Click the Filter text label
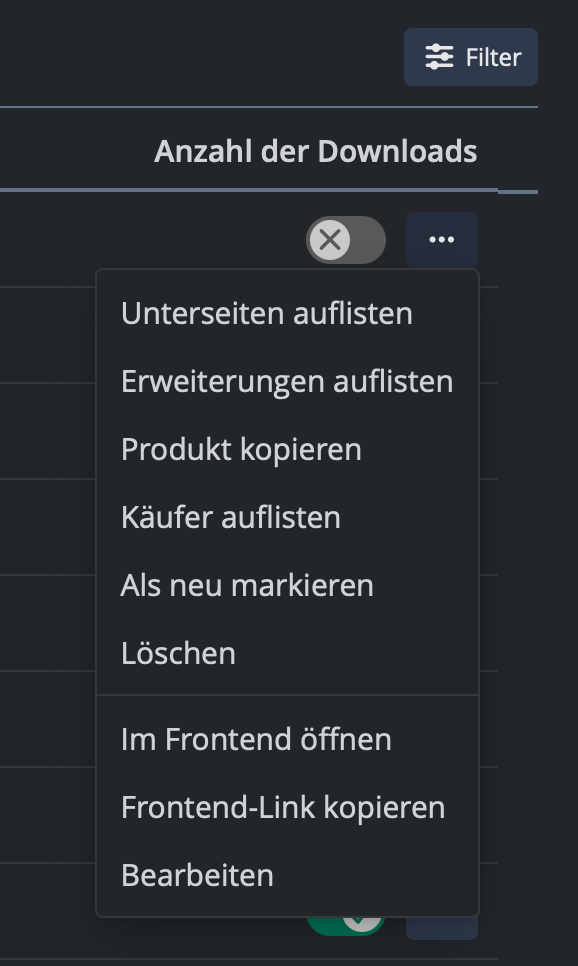The height and width of the screenshot is (966, 578). [x=494, y=57]
